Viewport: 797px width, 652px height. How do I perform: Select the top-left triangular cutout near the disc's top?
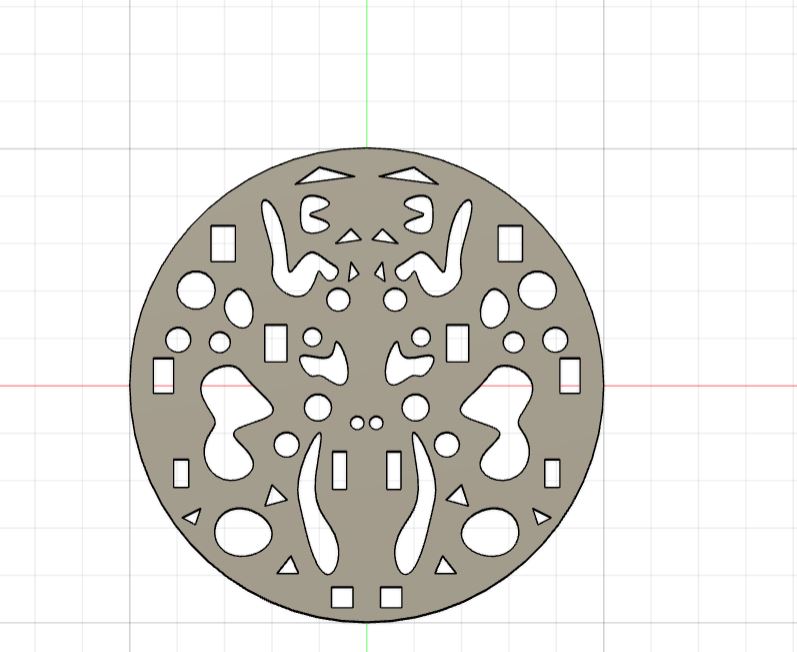(x=324, y=175)
